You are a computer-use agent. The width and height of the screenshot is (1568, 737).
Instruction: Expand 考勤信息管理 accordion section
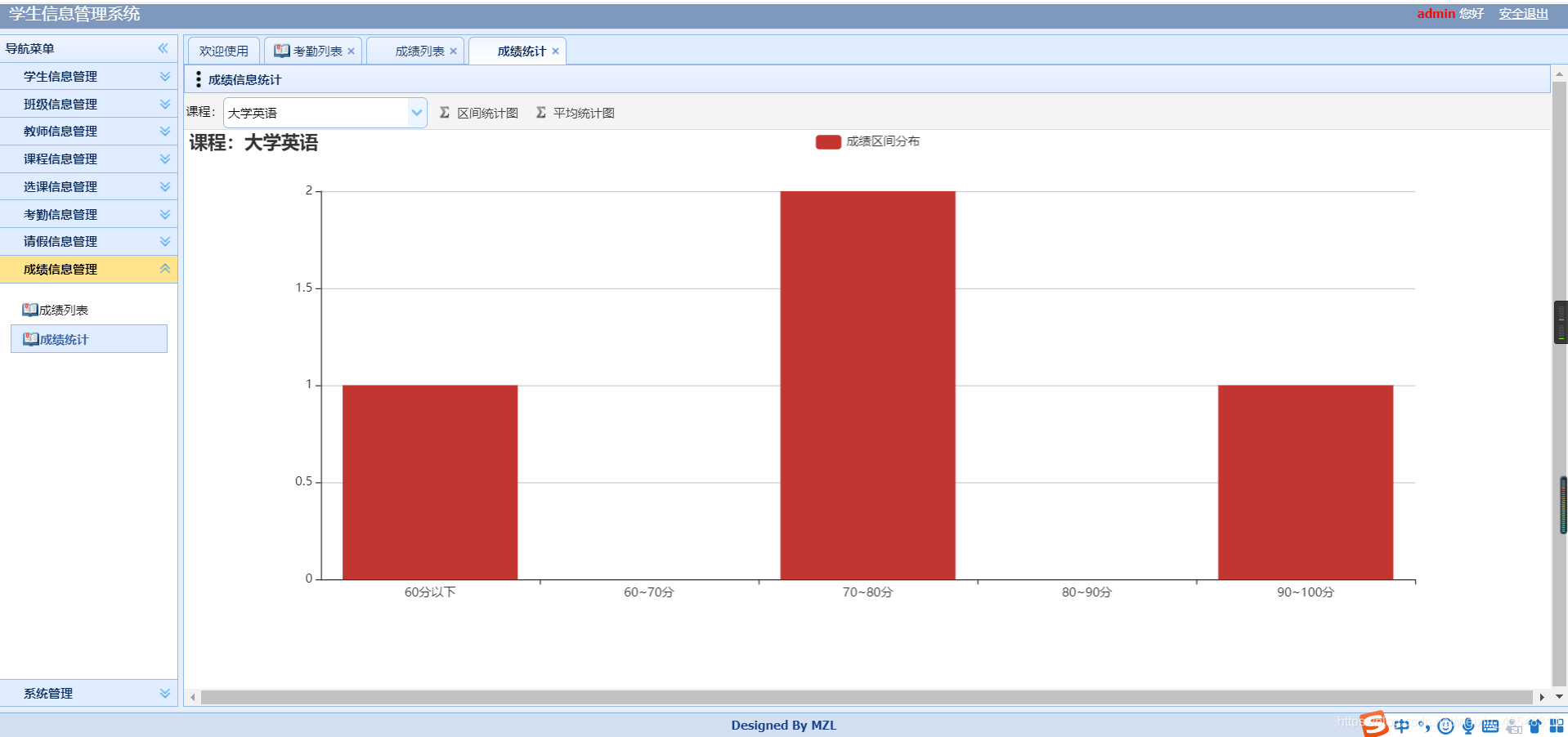point(88,214)
